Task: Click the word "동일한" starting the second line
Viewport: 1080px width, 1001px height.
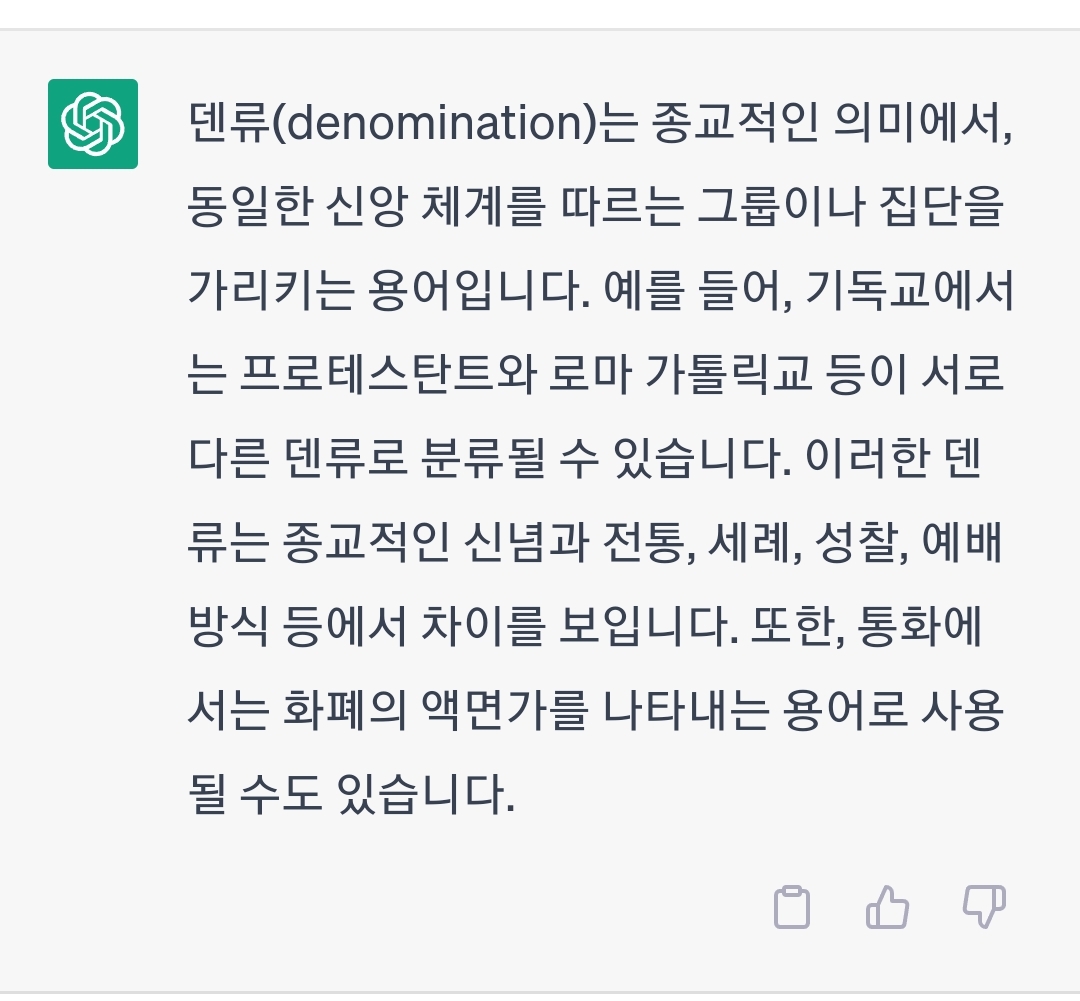Action: (251, 206)
